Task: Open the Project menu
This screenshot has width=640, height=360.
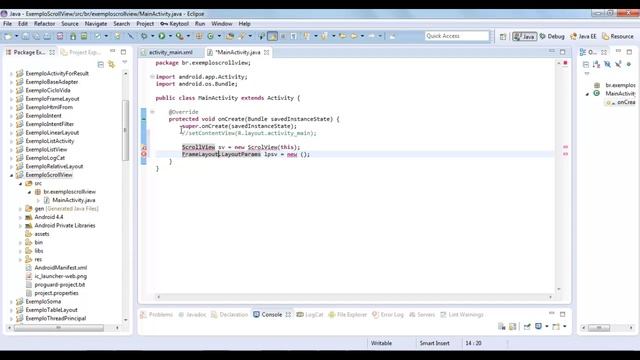Action: tap(145, 24)
